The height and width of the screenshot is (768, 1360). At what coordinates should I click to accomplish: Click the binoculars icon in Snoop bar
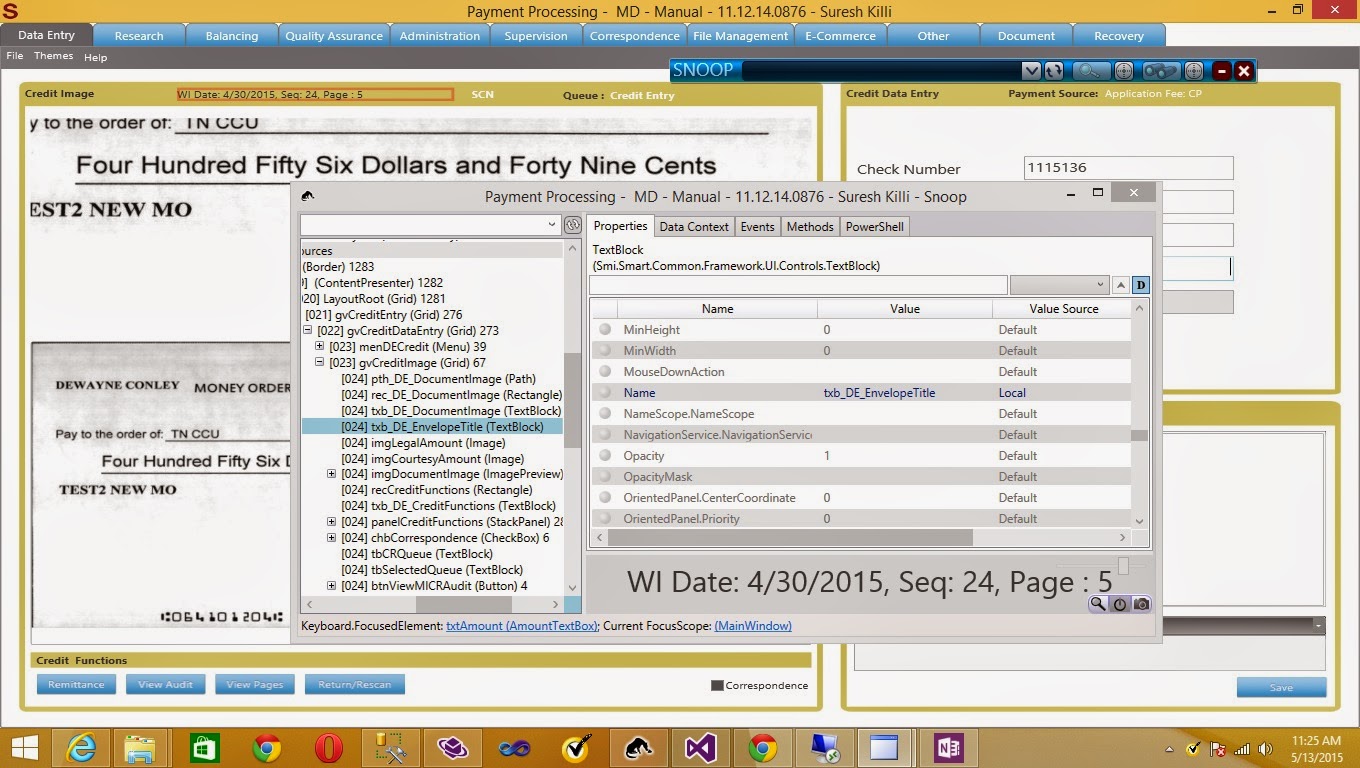pos(1160,71)
